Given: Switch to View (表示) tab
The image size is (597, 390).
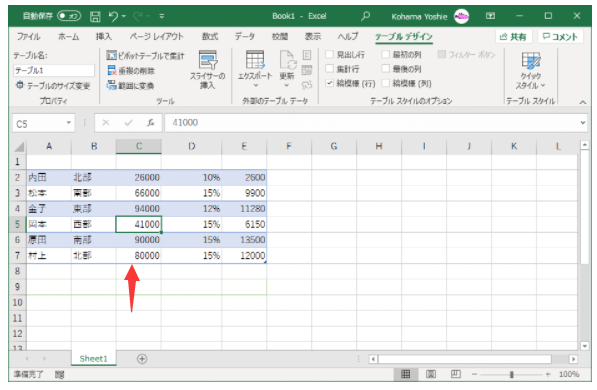Looking at the screenshot, I should click(313, 37).
